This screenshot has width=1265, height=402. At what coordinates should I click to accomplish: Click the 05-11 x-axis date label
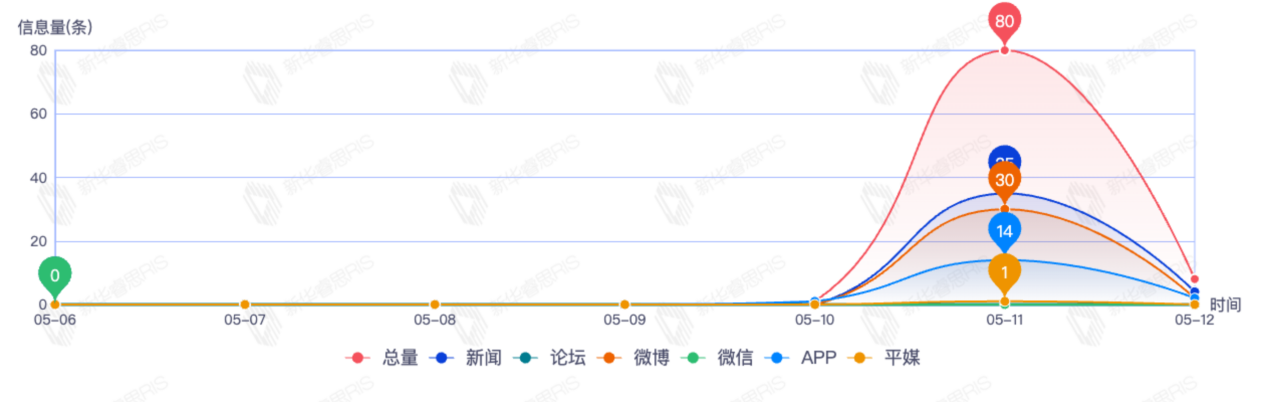1005,321
